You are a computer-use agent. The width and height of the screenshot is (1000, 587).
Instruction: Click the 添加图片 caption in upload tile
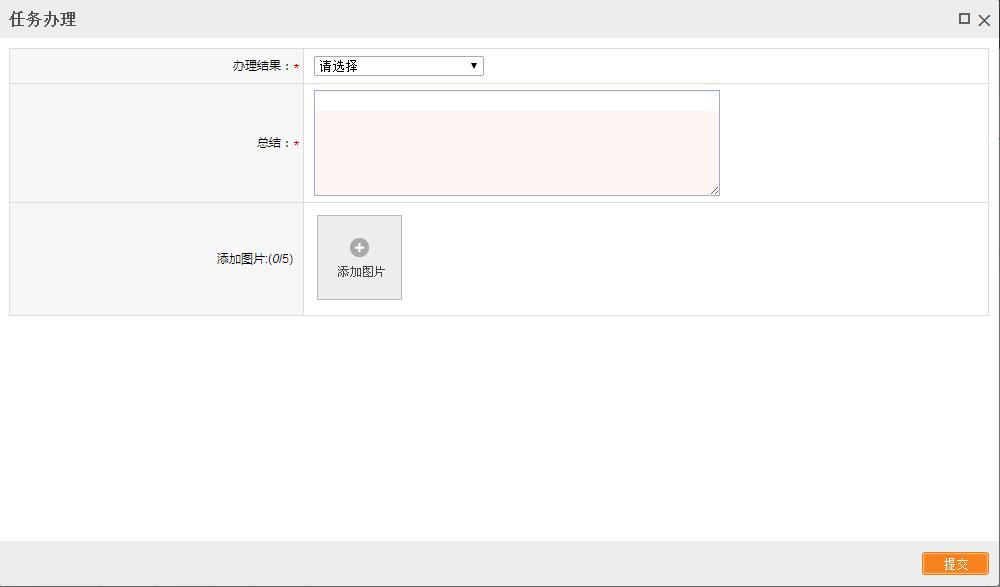[x=360, y=272]
